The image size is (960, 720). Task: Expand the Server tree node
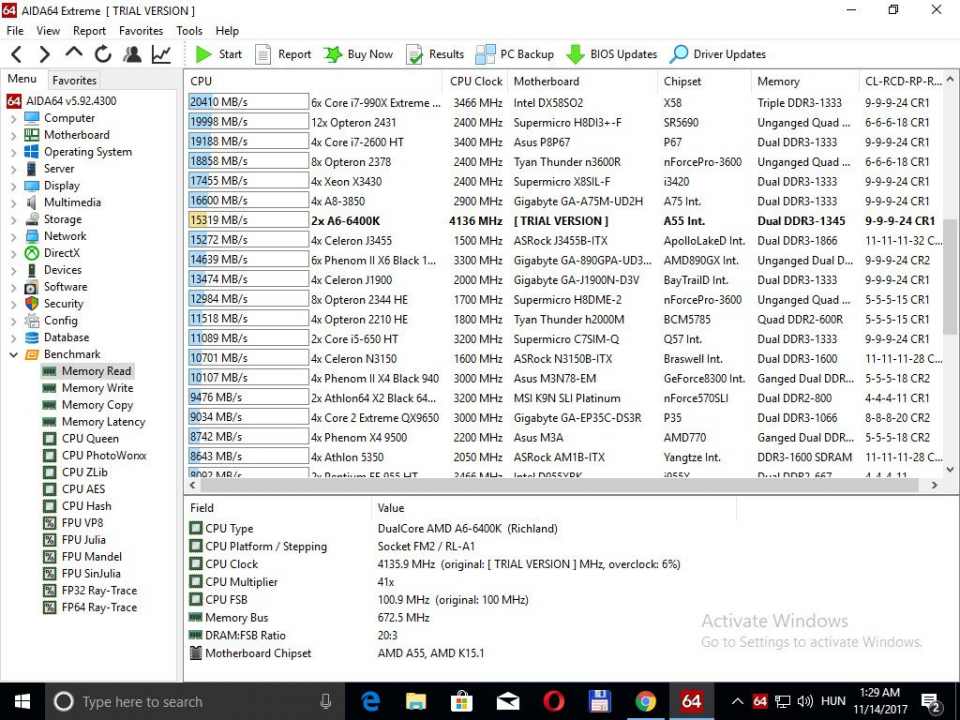point(13,169)
